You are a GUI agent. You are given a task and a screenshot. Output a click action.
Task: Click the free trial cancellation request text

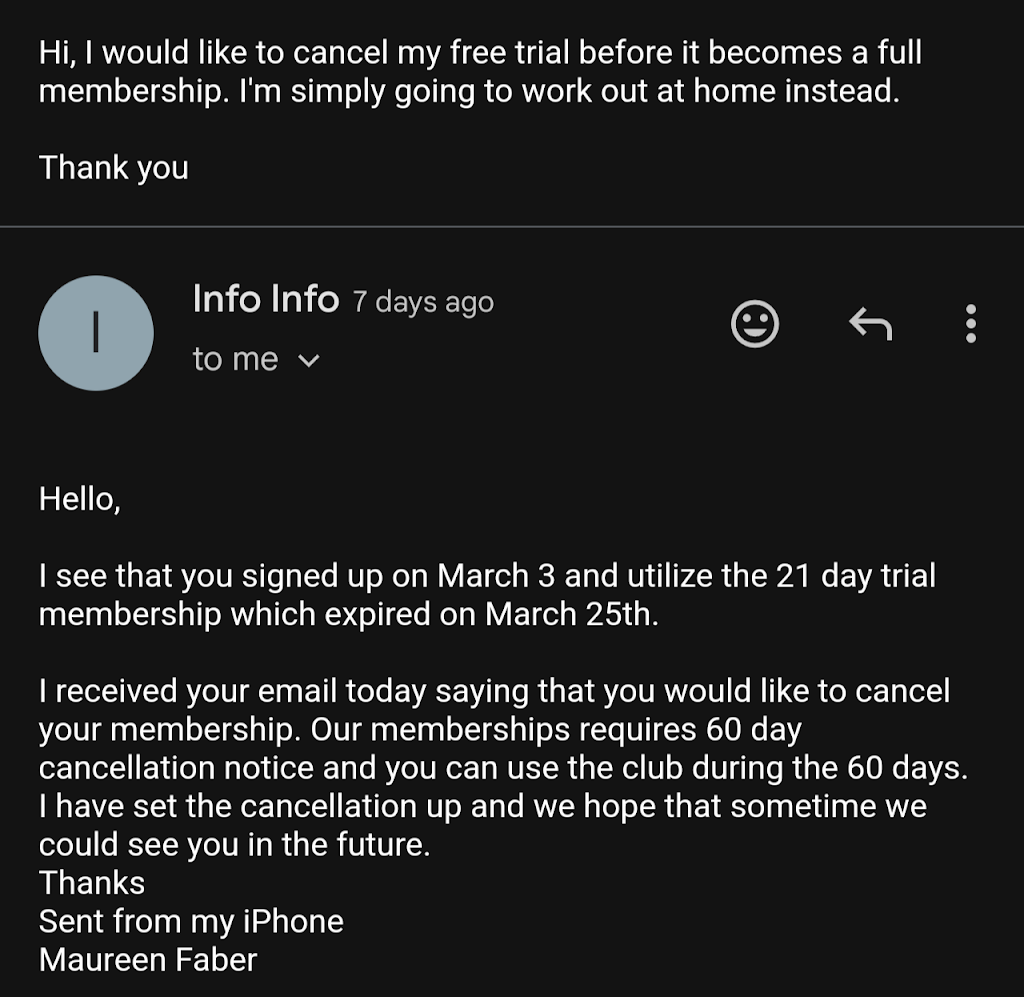point(480,71)
